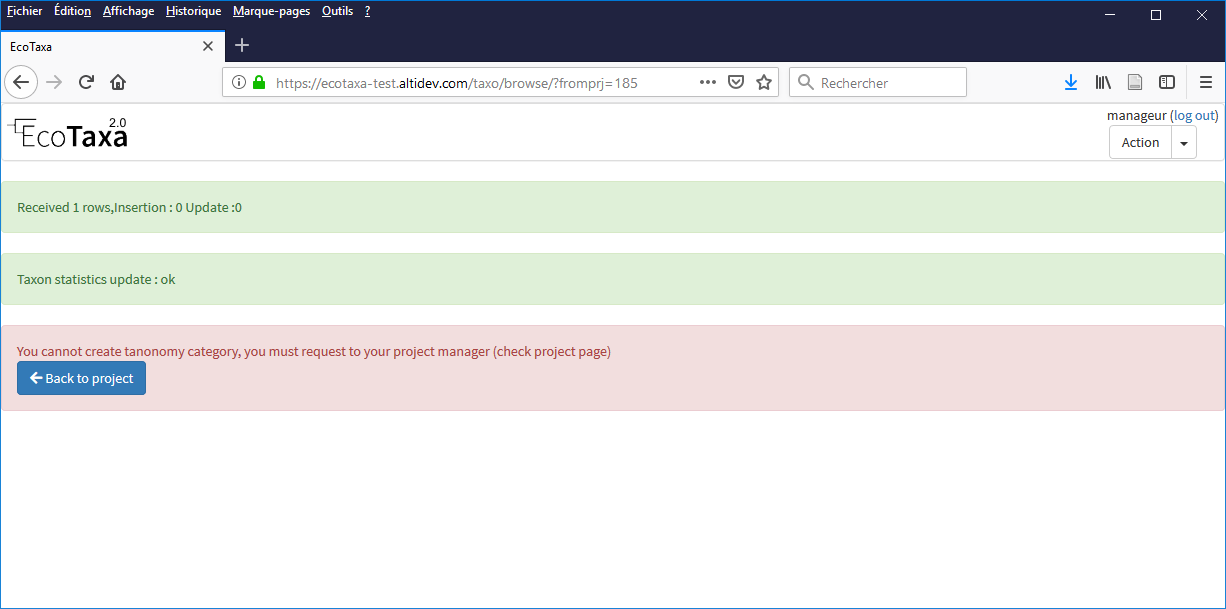Open the Firefox hamburger menu
This screenshot has width=1226, height=609.
[x=1207, y=82]
